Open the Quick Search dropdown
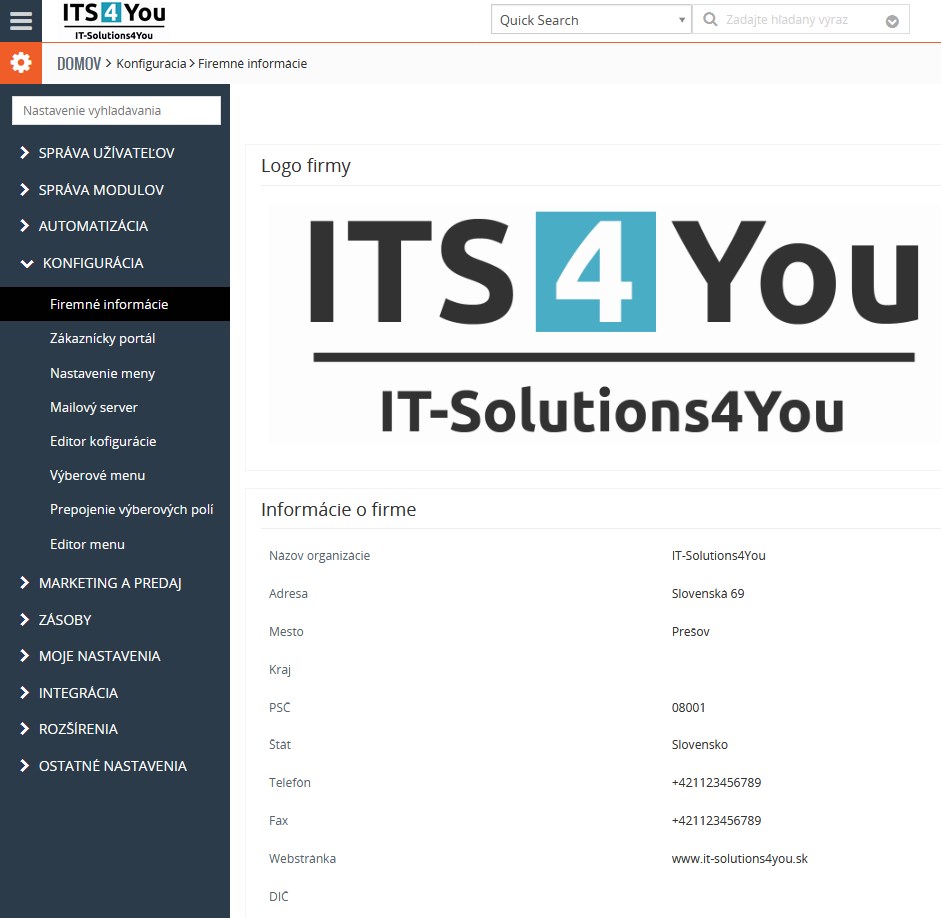Screen dimensions: 941x918 coord(591,20)
